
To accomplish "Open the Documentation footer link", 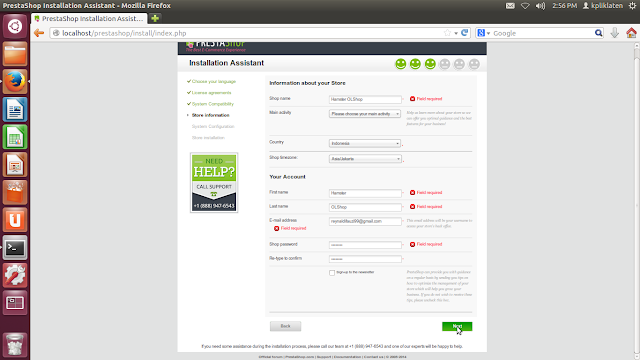I will [347, 357].
